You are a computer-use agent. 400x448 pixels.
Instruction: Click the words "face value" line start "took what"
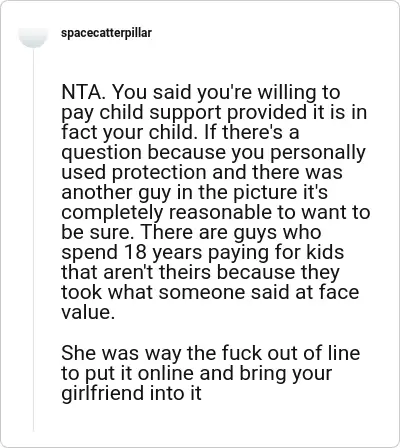tap(210, 292)
